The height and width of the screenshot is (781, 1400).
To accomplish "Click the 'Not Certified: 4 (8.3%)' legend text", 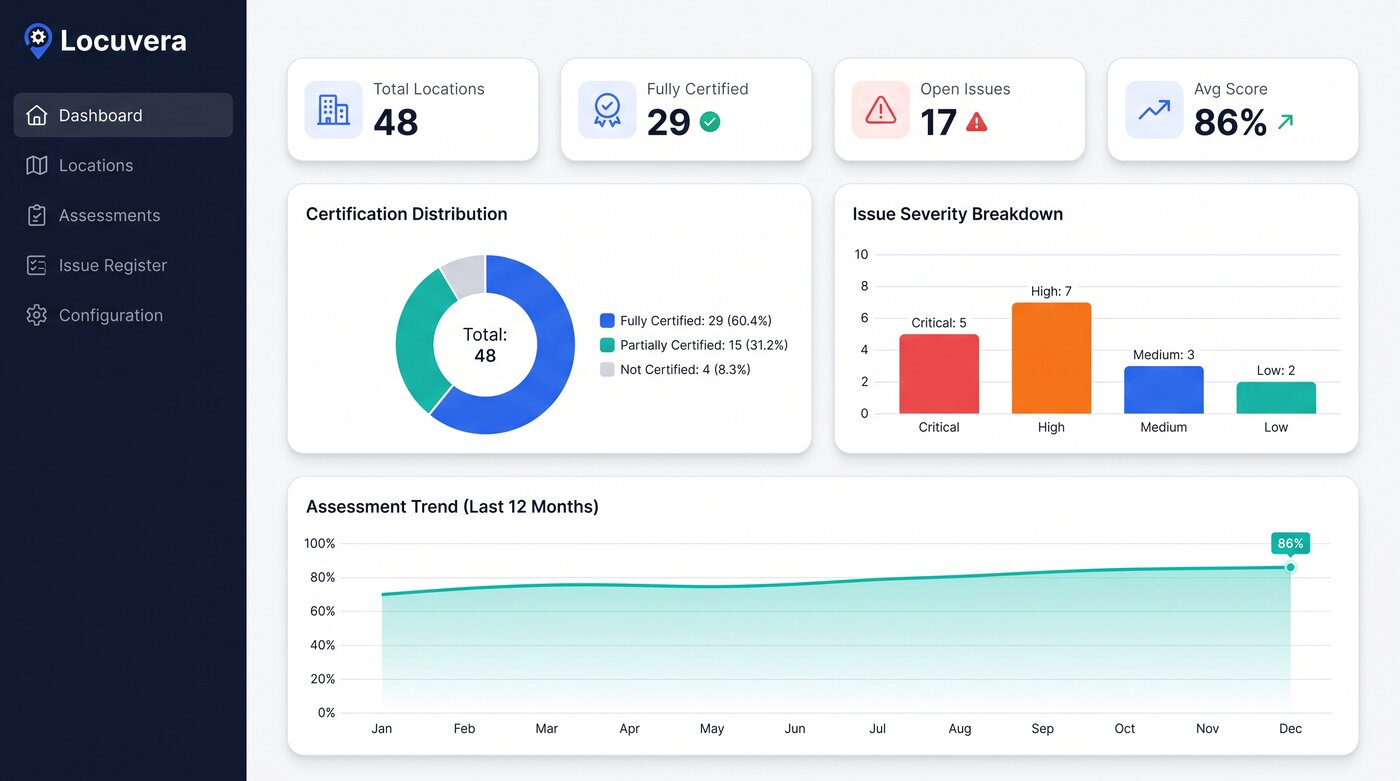I will coord(685,369).
